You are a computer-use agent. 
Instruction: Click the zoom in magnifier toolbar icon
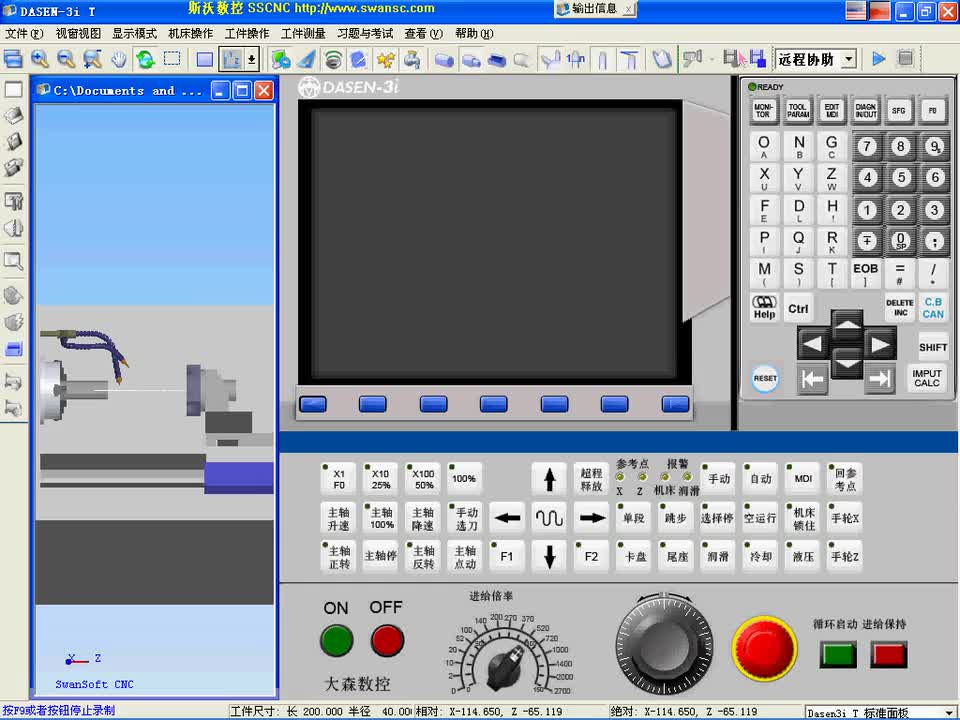pyautogui.click(x=40, y=59)
